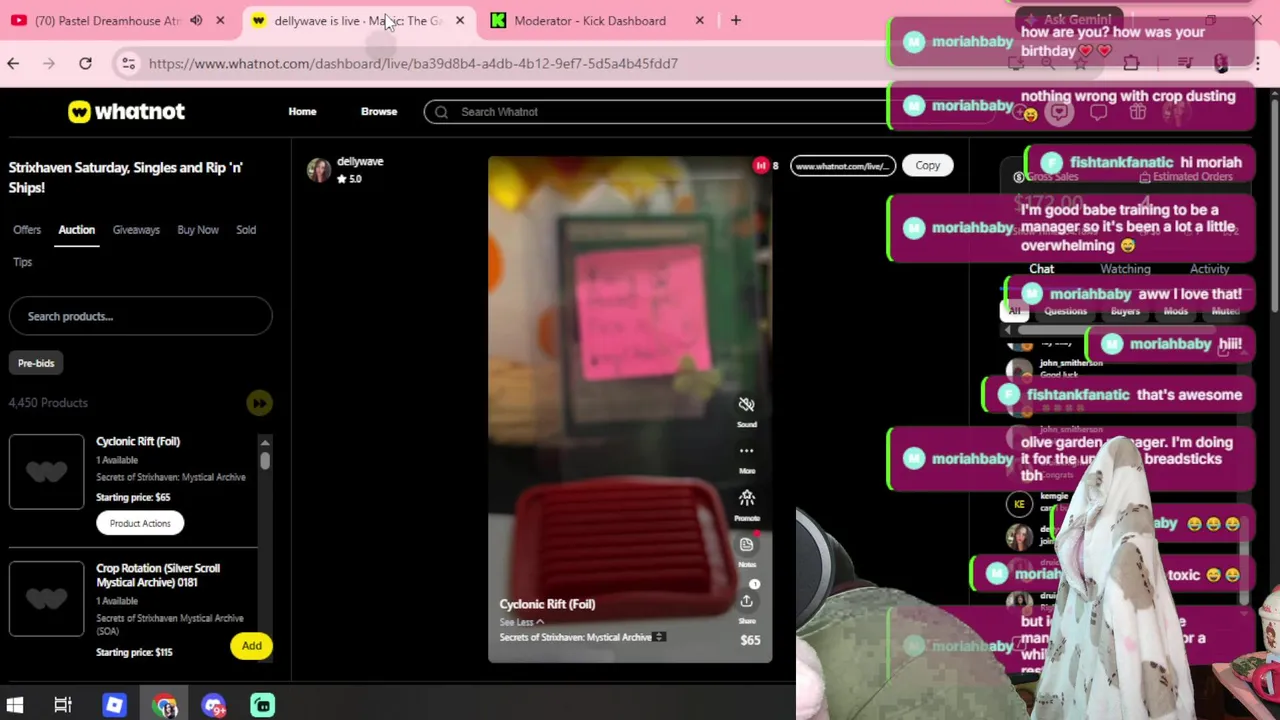
Task: Toggle the category arrows next to Mystical Archive
Action: coord(659,637)
